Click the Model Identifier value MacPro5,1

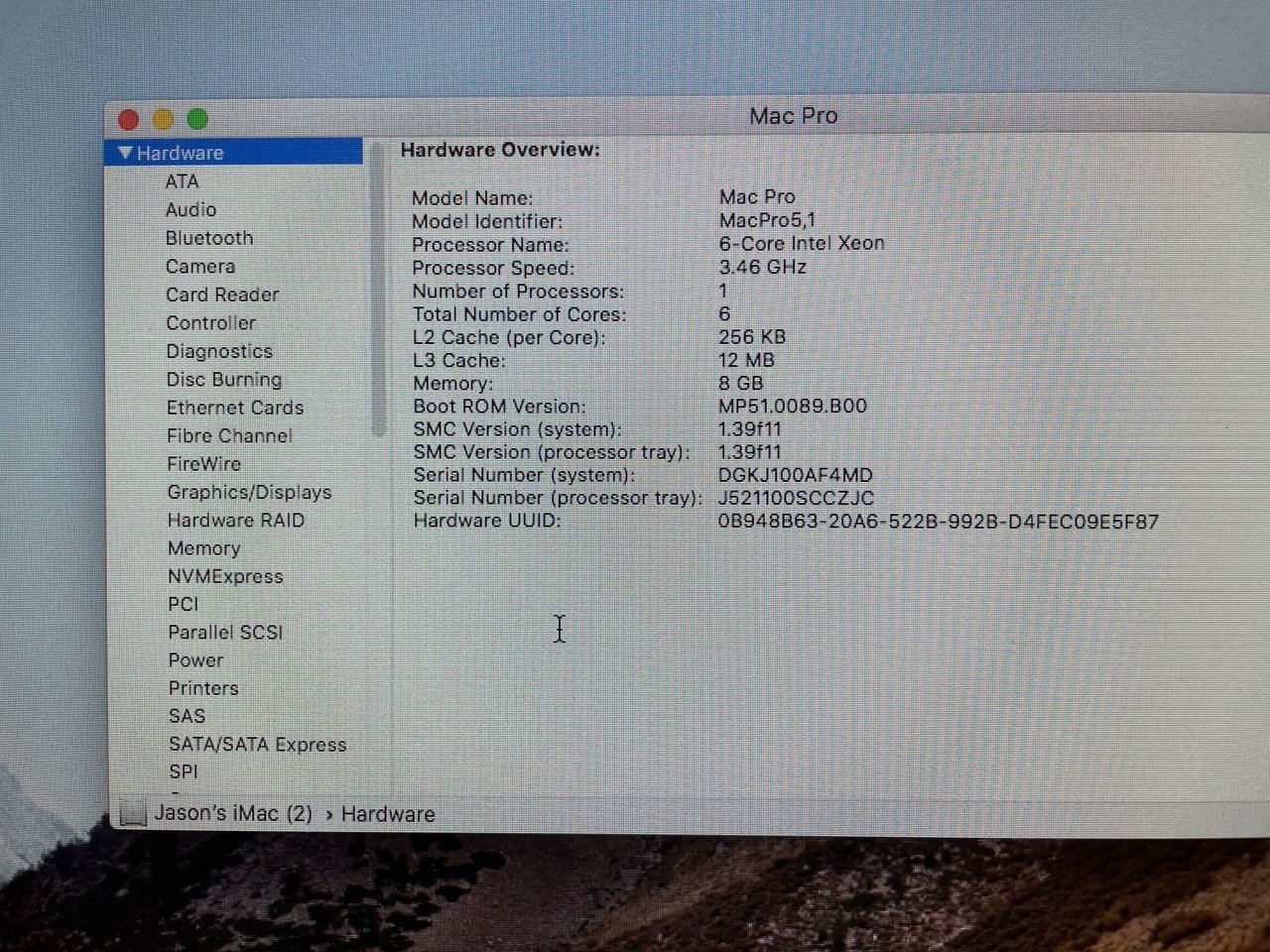point(767,219)
